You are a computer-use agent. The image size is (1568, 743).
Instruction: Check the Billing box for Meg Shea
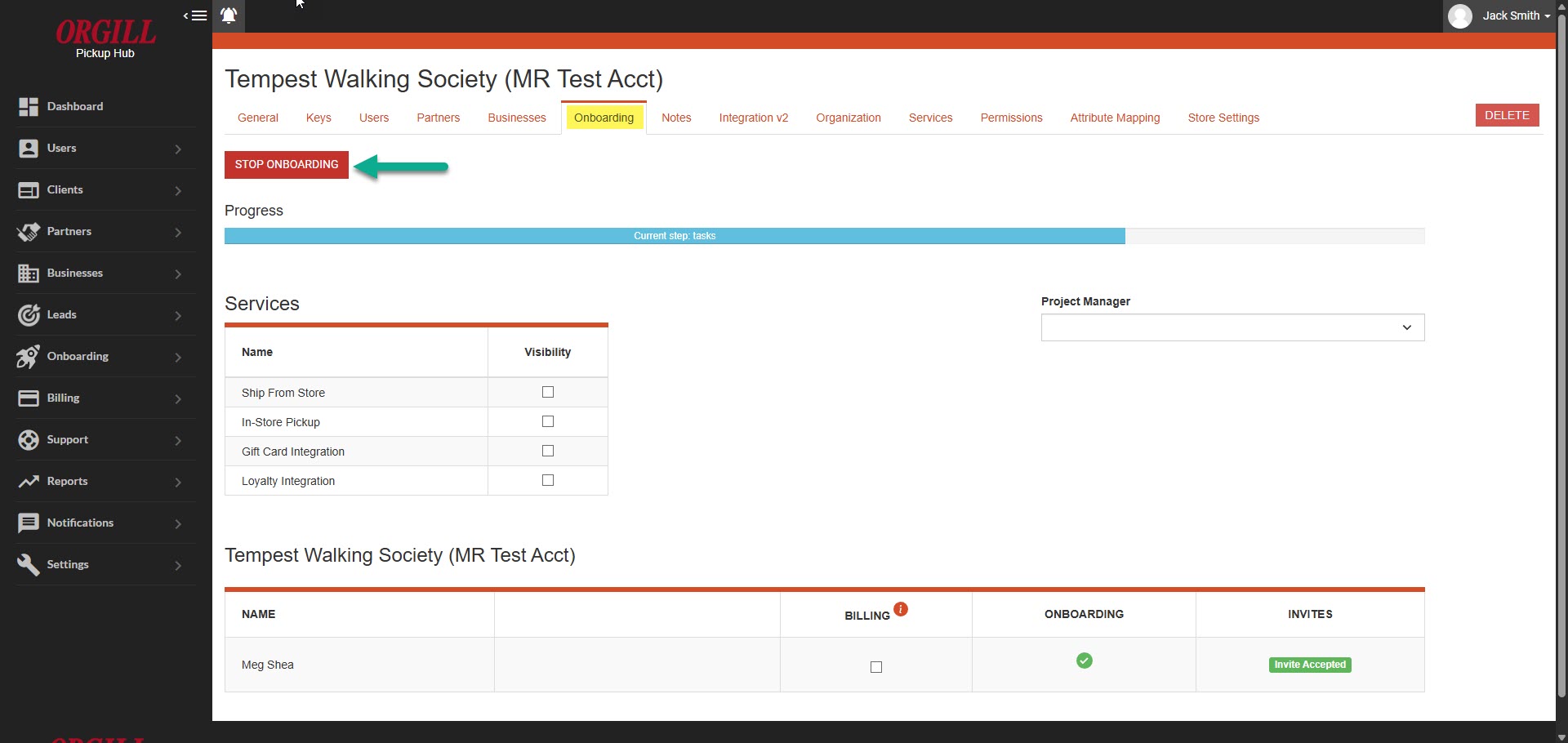tap(876, 667)
